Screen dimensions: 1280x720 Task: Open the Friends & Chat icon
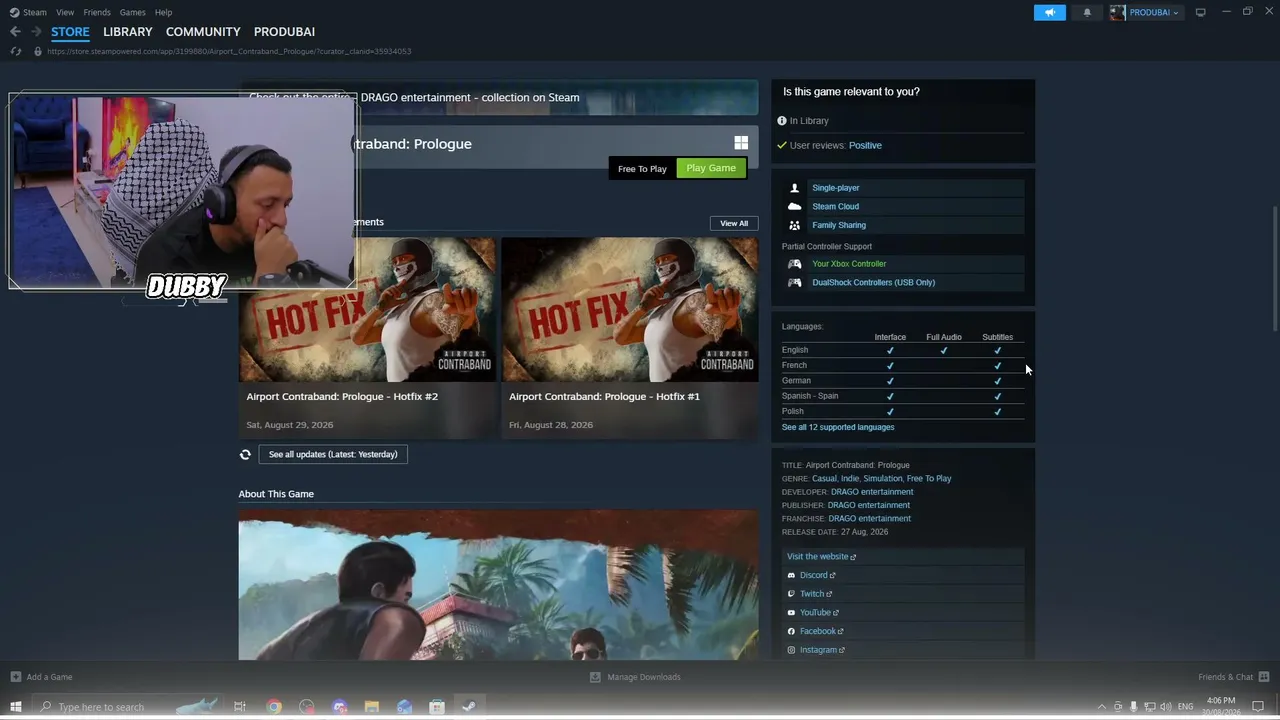1263,677
